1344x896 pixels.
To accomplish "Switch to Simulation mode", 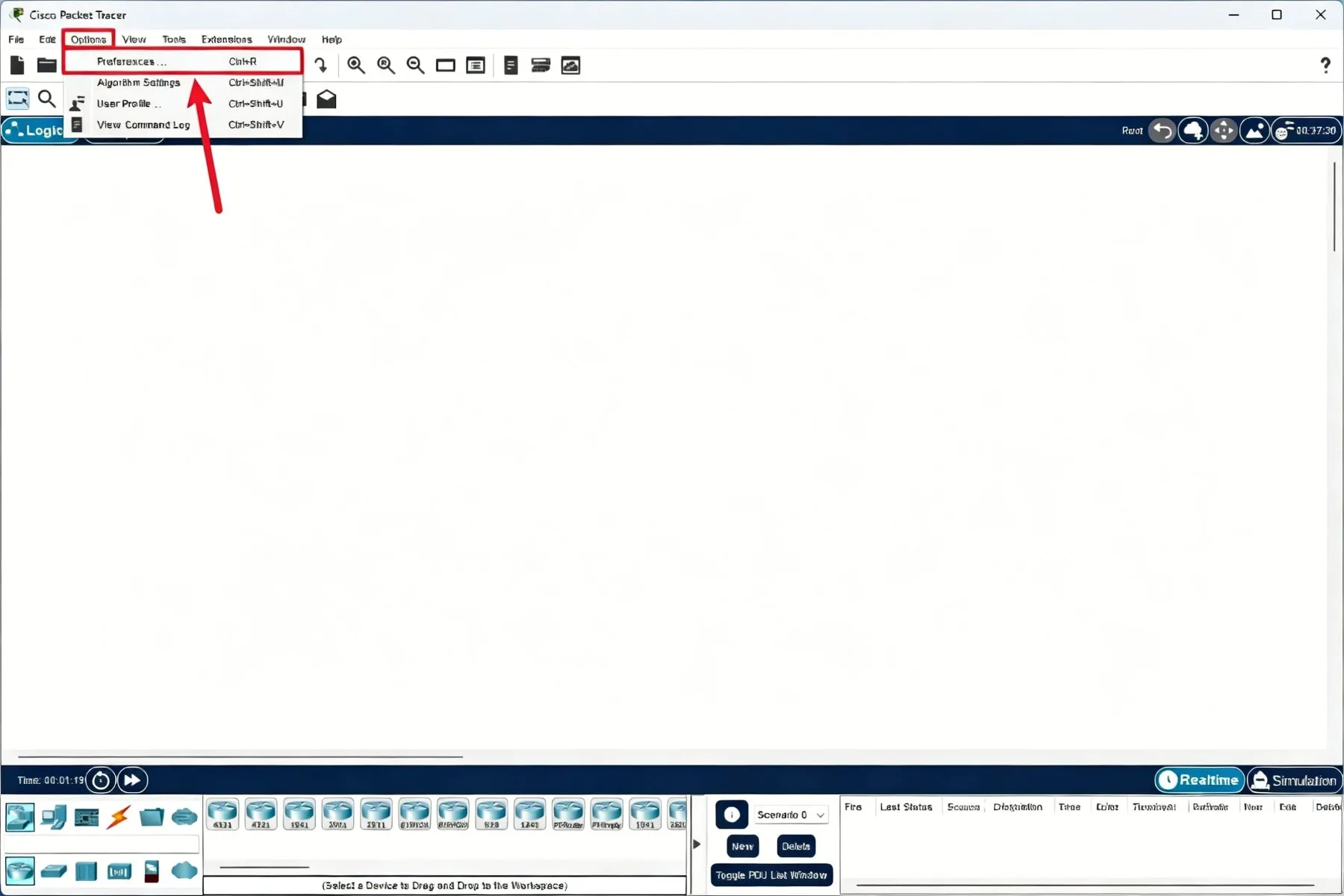I will point(1294,780).
